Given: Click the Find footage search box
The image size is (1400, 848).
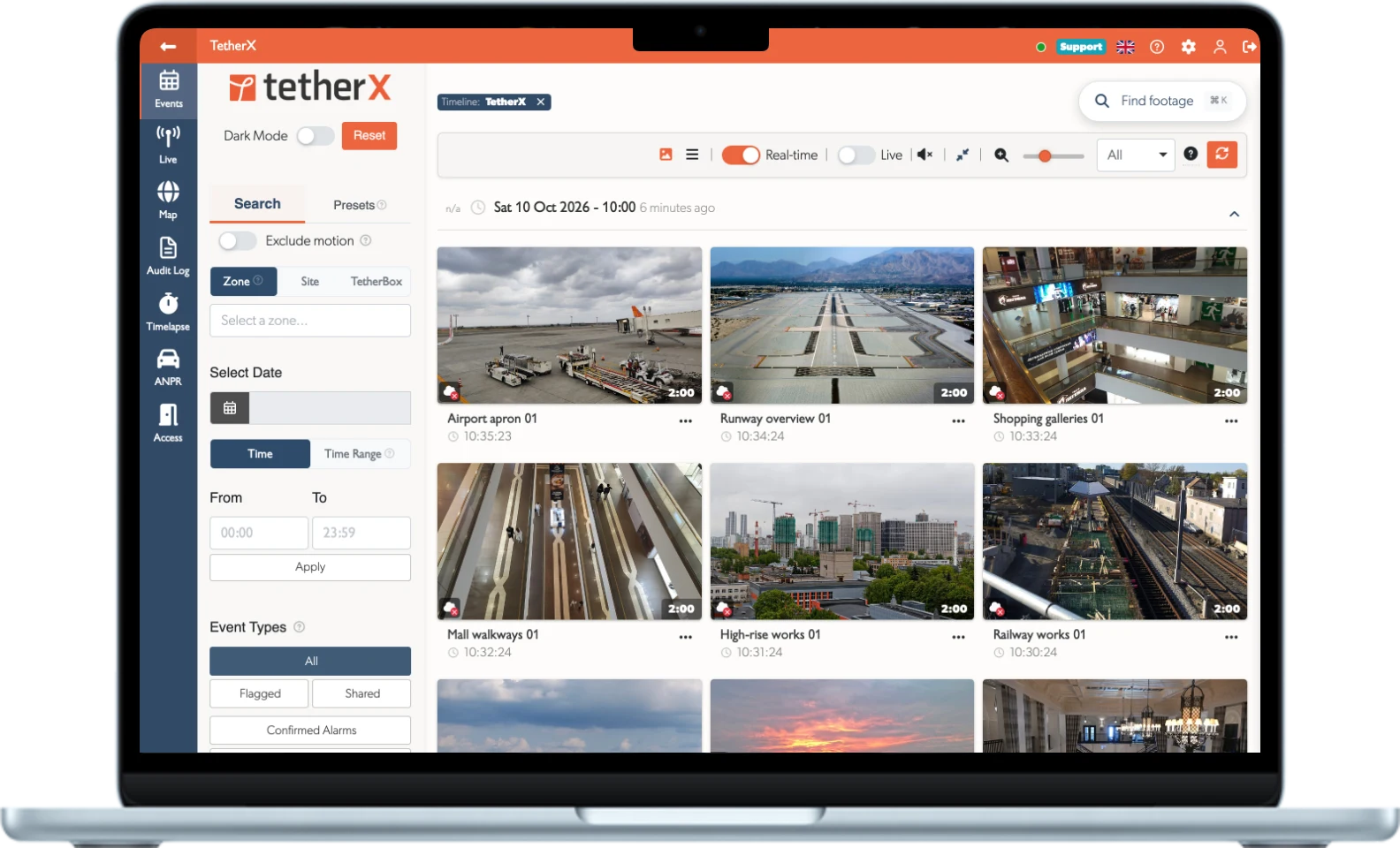Looking at the screenshot, I should pos(1162,102).
